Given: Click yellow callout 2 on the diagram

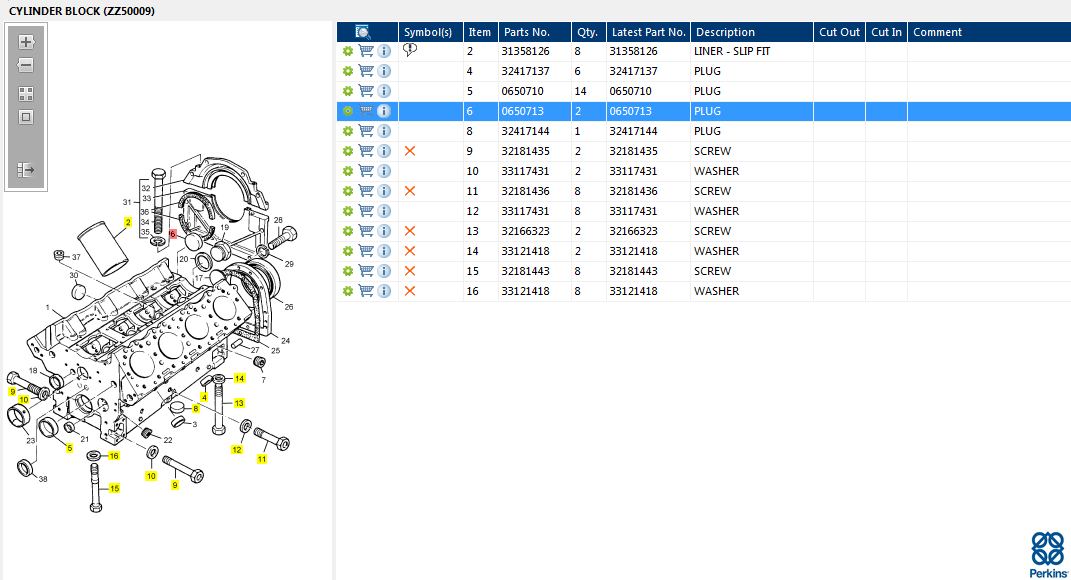Looking at the screenshot, I should 128,221.
